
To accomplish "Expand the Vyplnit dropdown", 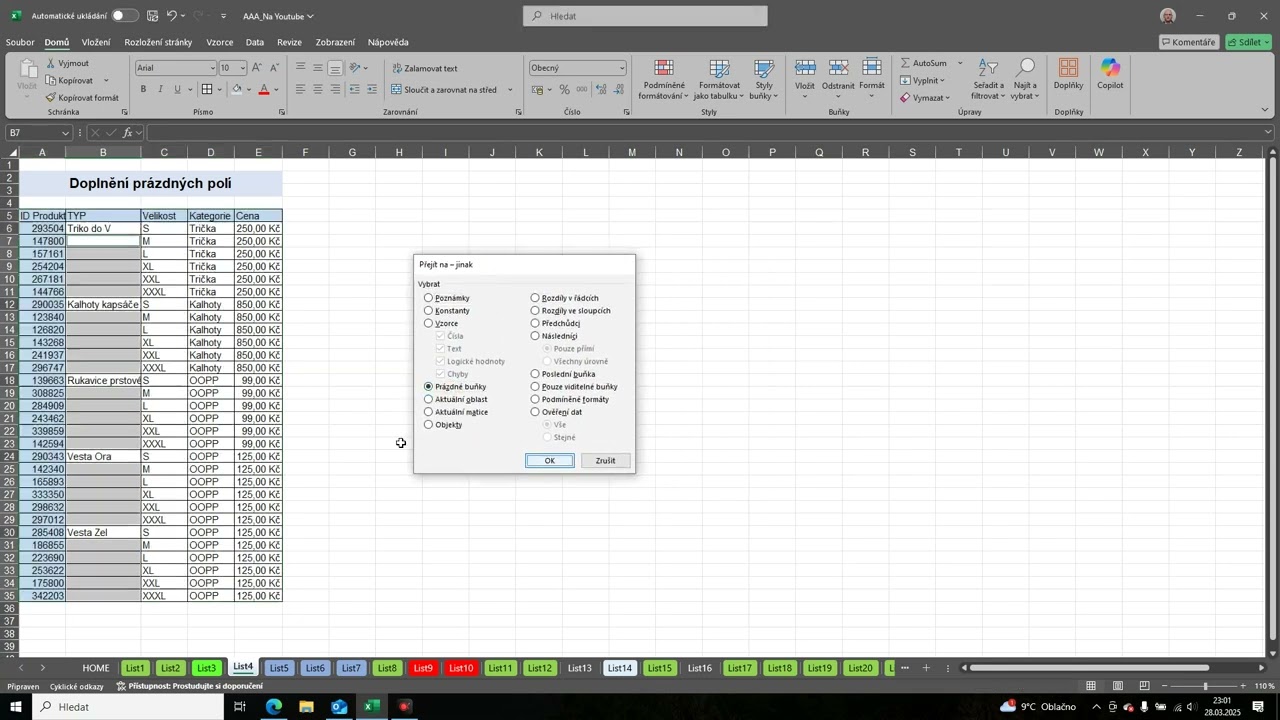I will [x=943, y=80].
